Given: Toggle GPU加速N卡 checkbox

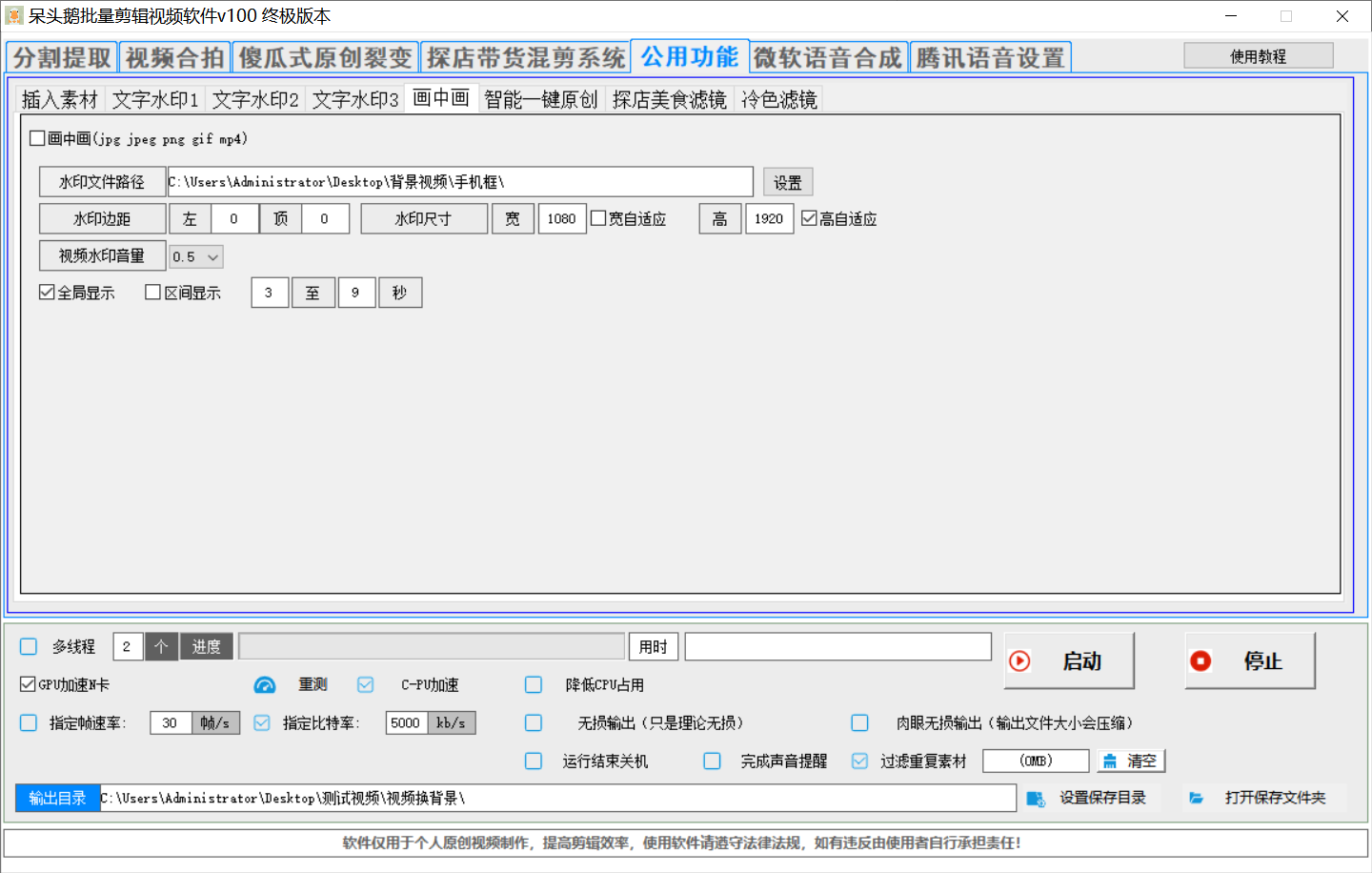Looking at the screenshot, I should (28, 684).
